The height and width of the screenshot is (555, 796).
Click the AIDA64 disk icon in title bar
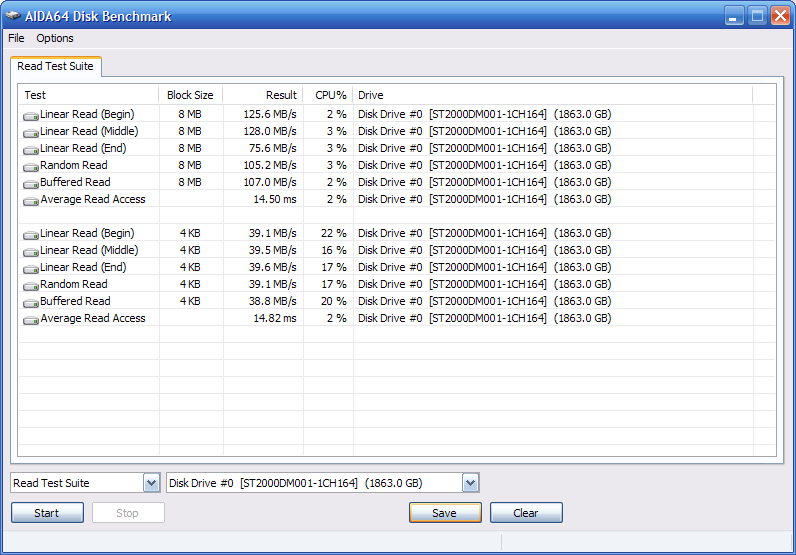click(13, 16)
